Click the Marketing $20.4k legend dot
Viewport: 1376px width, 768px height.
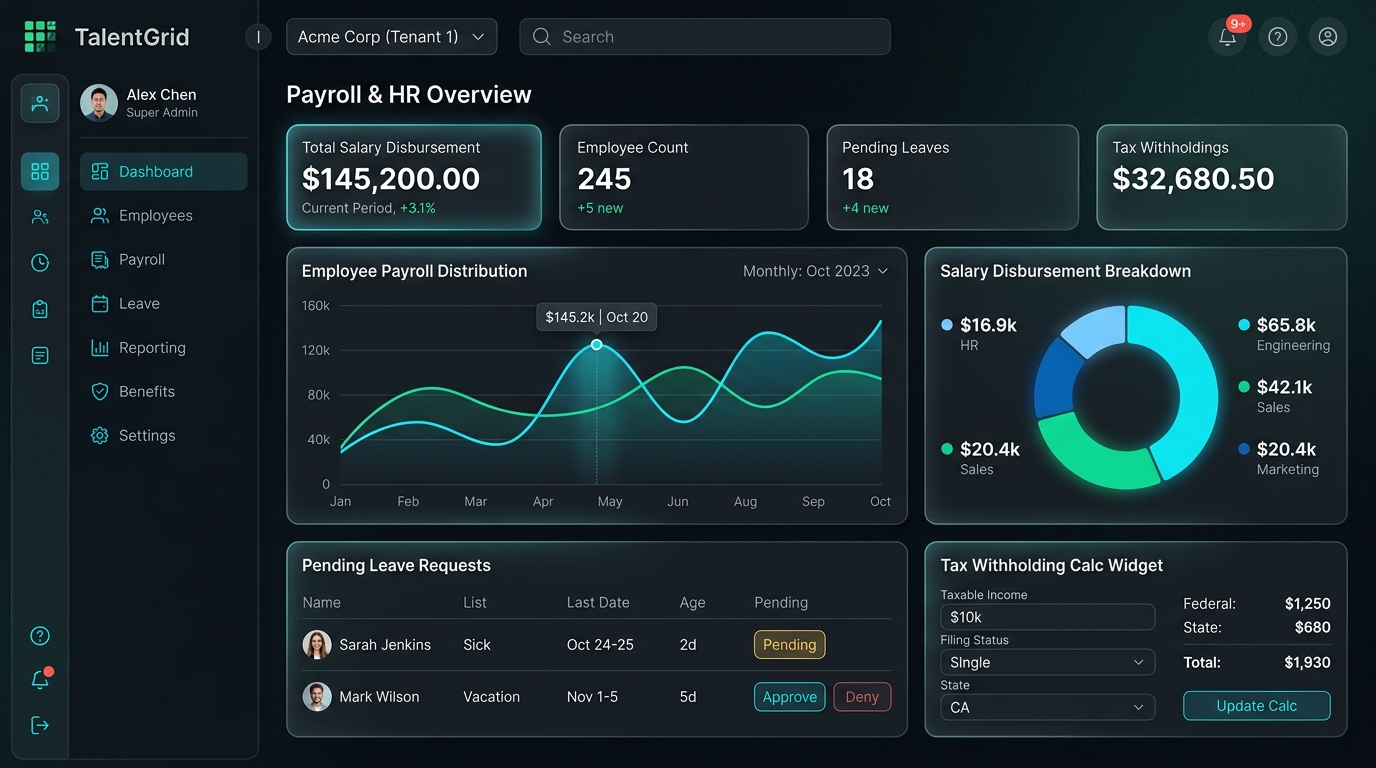point(1244,449)
